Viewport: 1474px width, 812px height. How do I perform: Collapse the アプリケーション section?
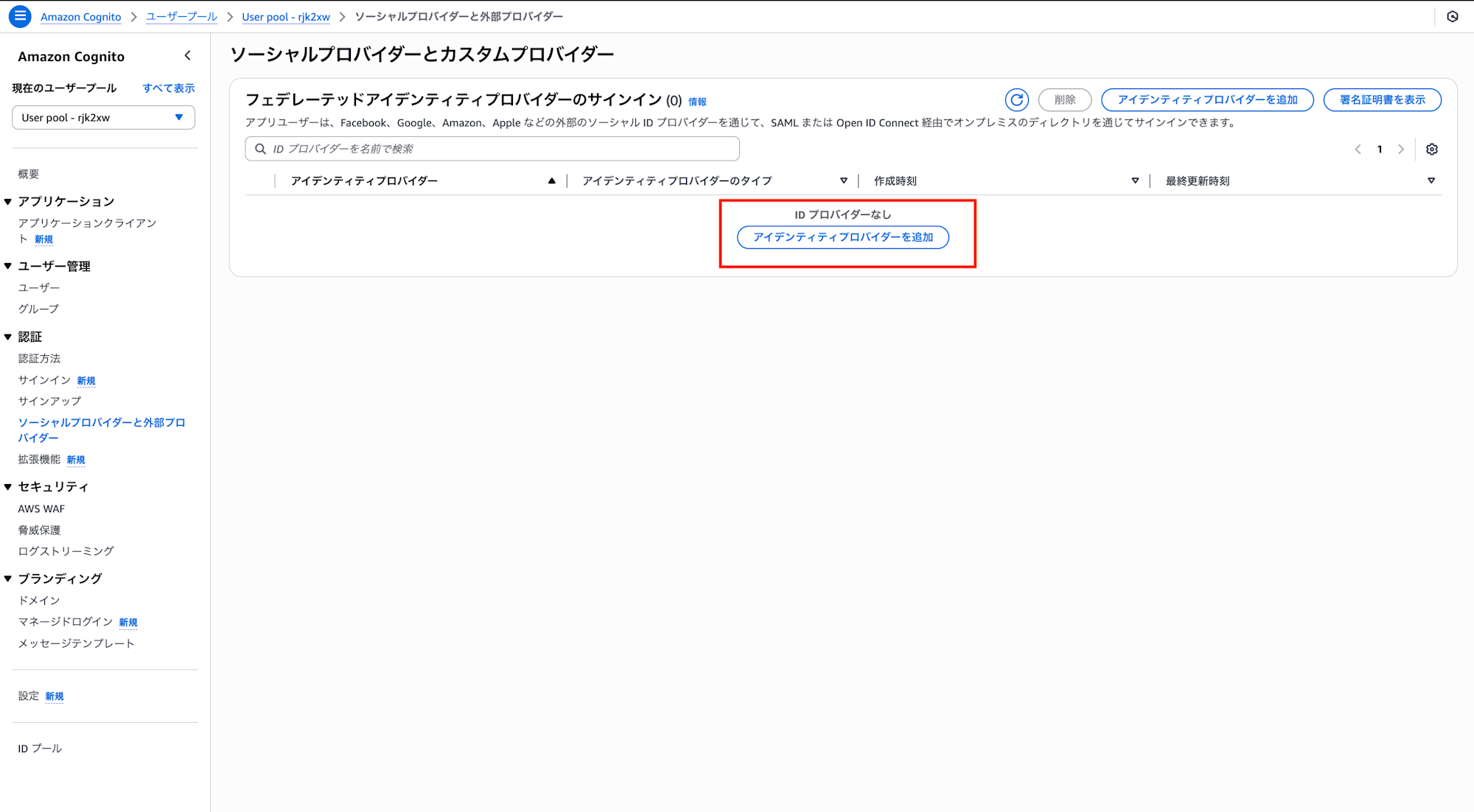[8, 201]
